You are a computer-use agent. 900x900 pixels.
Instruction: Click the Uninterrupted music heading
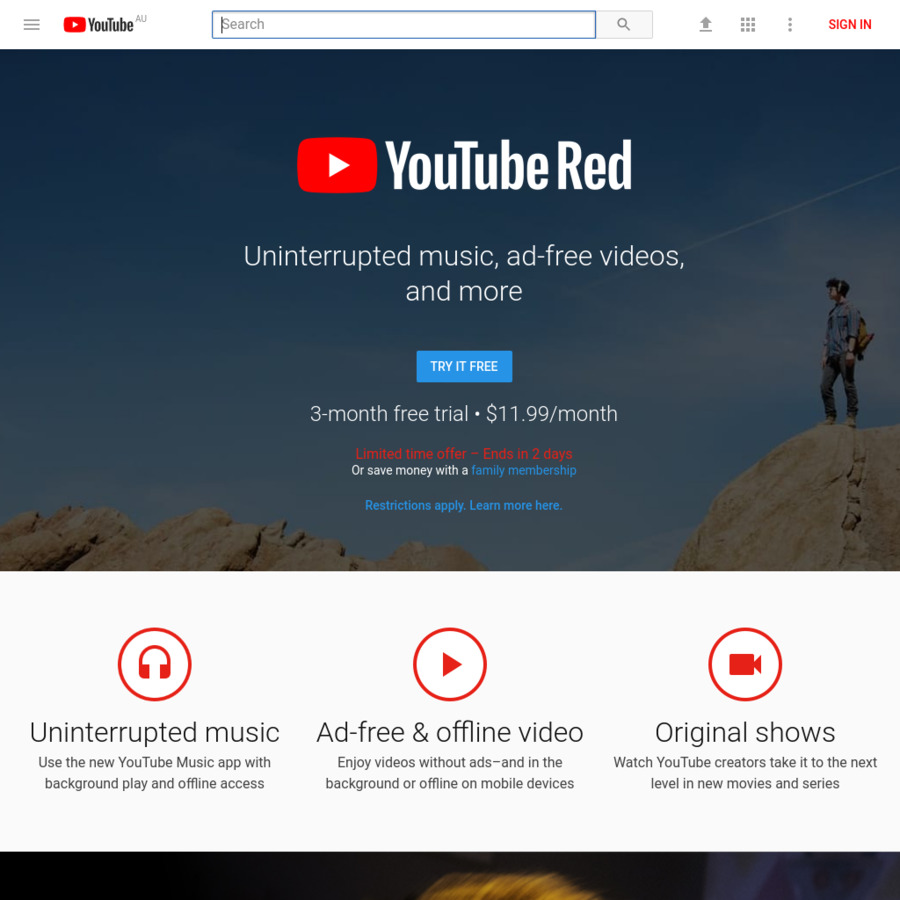point(154,732)
